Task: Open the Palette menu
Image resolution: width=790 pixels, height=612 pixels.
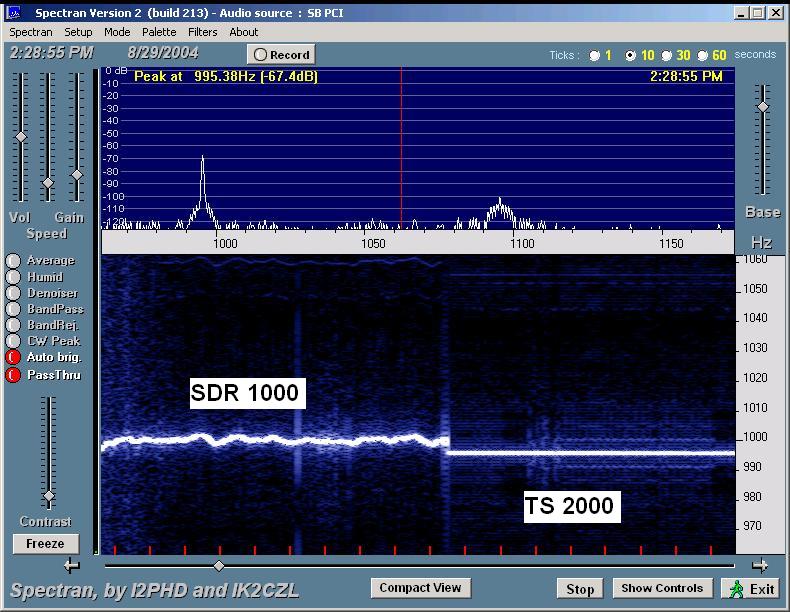Action: coord(159,32)
